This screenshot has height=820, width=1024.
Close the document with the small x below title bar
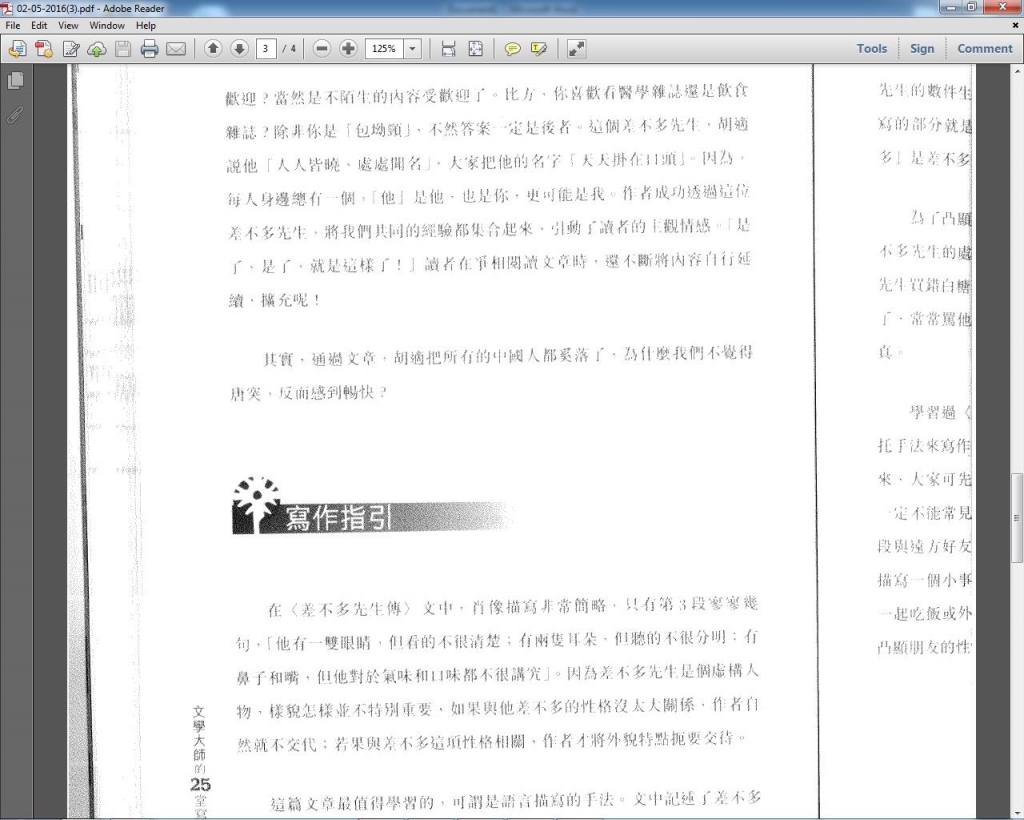[x=1015, y=25]
